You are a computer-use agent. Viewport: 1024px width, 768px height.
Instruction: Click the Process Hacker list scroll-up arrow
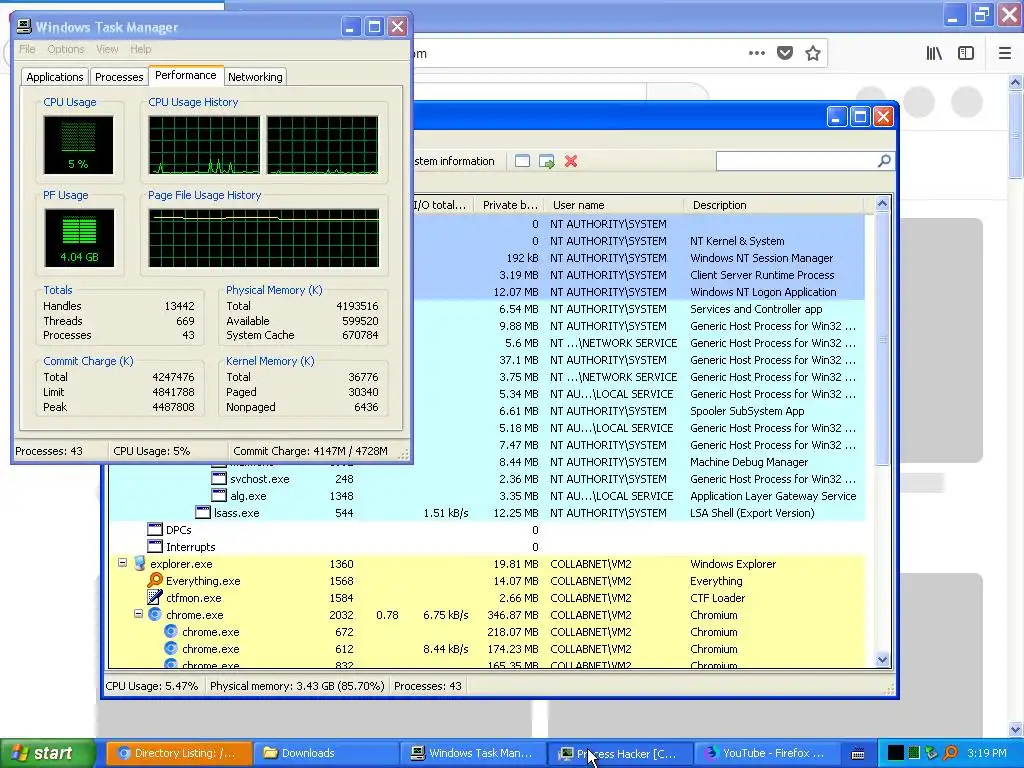point(882,204)
